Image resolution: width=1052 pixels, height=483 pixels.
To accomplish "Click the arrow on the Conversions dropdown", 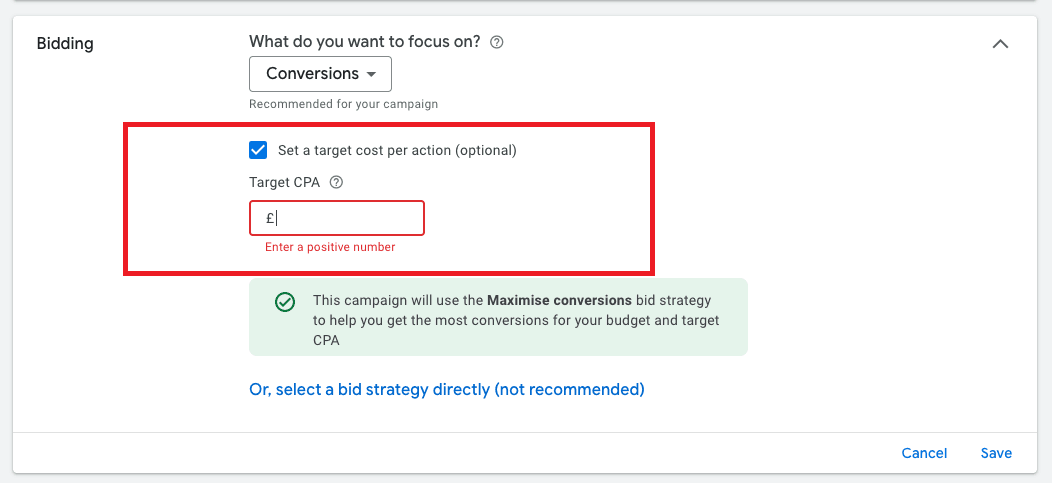I will pyautogui.click(x=372, y=74).
